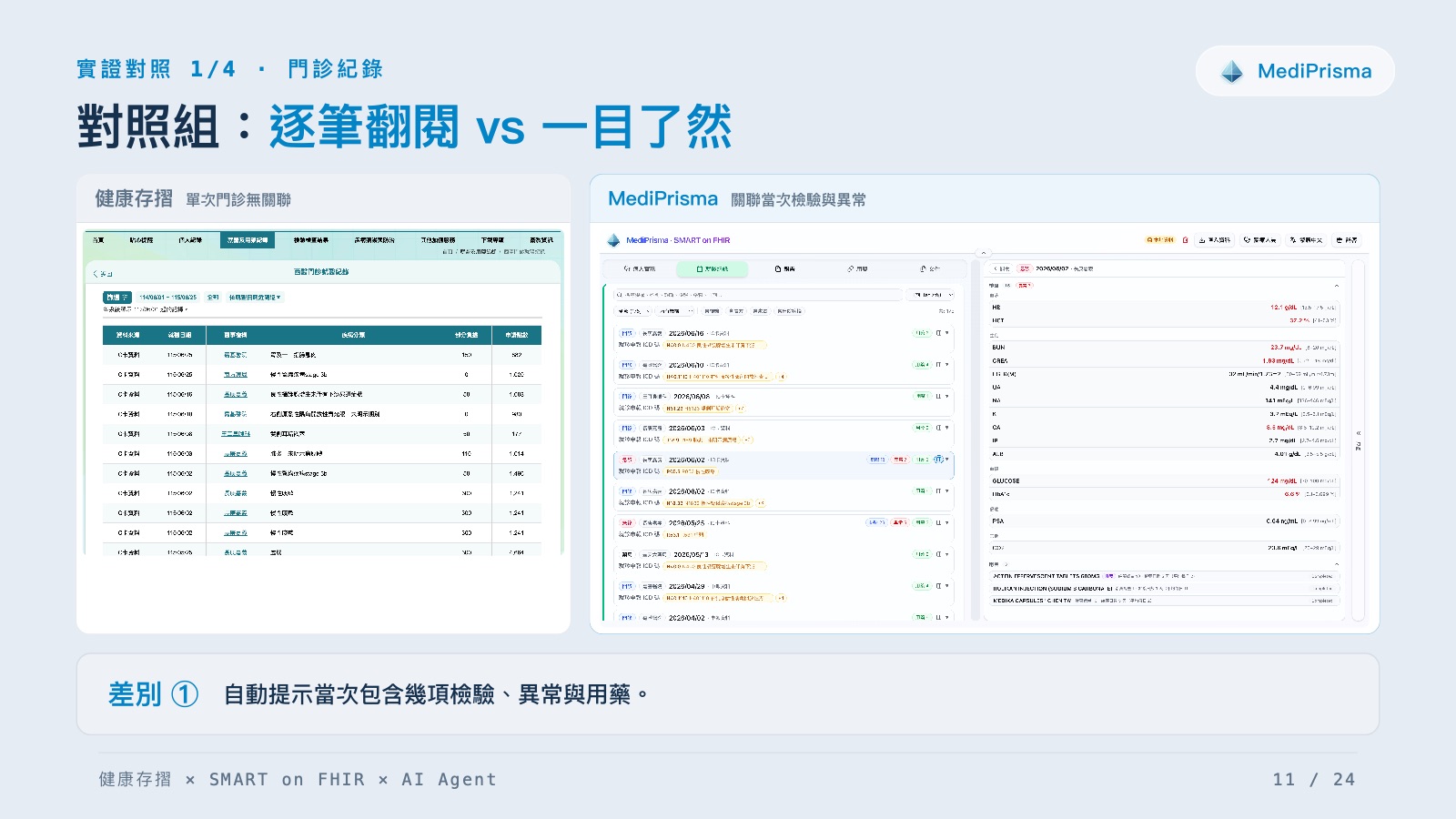Click detail icon beside chevron in 2026/05/25 row
This screenshot has height=819, width=1456.
click(x=938, y=522)
